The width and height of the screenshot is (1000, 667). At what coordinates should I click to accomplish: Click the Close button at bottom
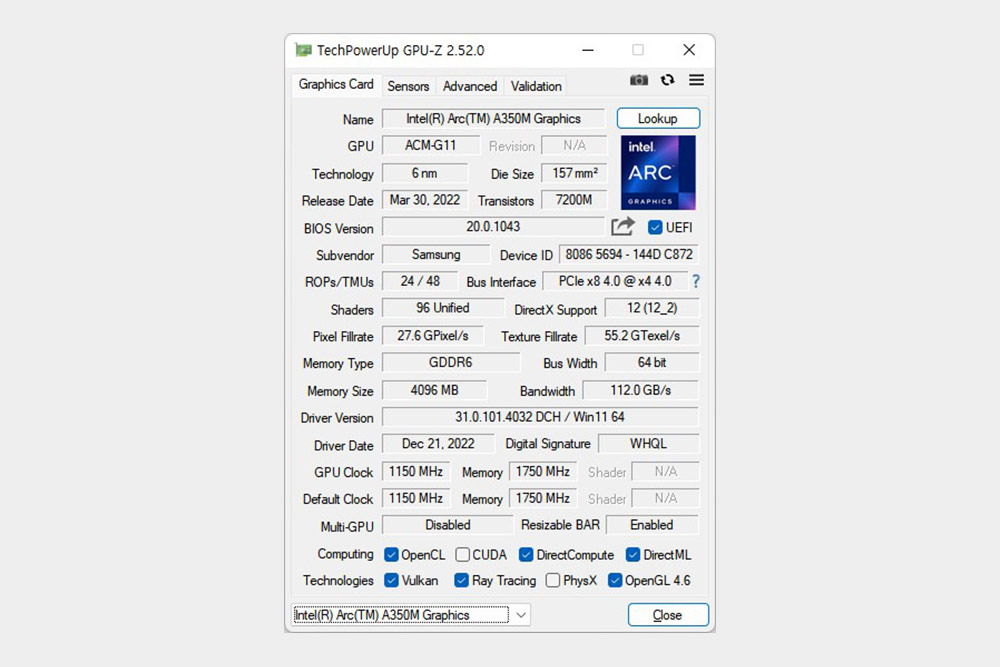(x=668, y=615)
